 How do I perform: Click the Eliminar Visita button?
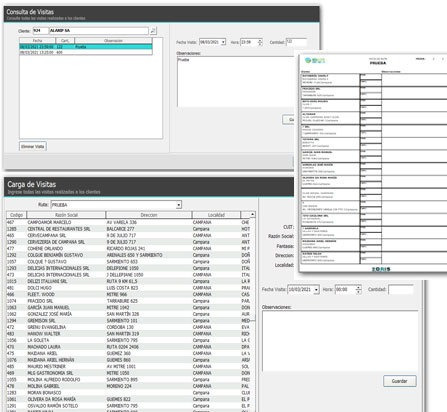[x=33, y=146]
